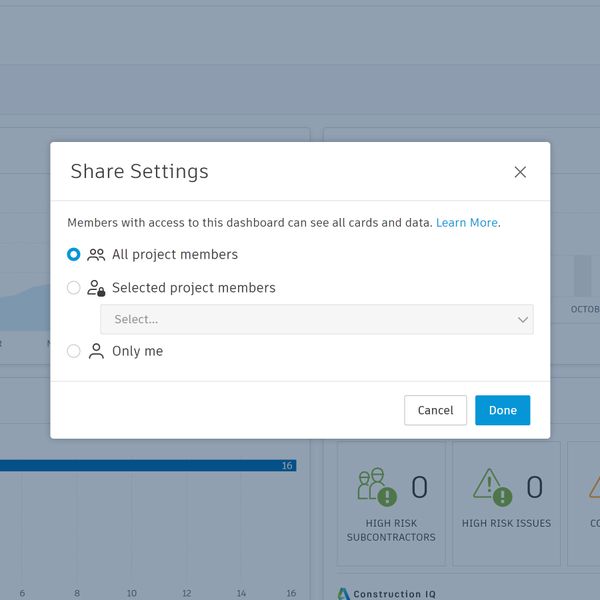
Task: Click the high risk subcontractors icon
Action: (377, 486)
